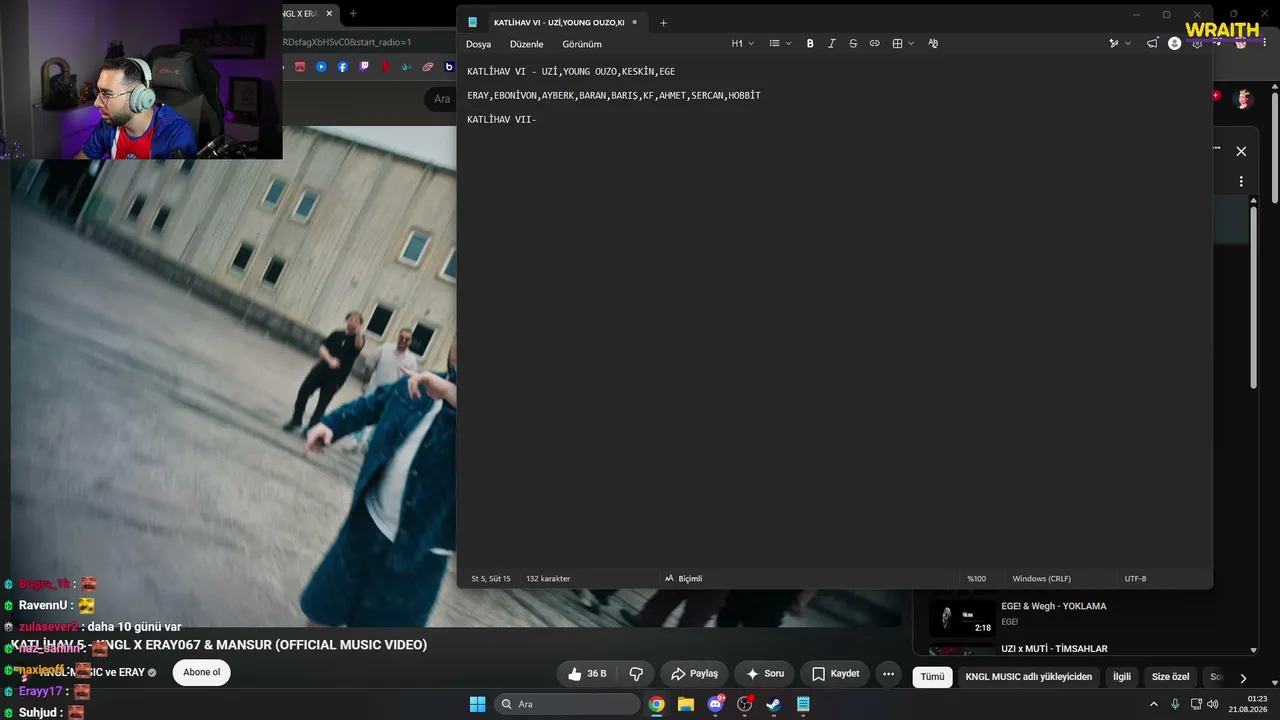This screenshot has width=1280, height=720.
Task: Open a new browser tab in Chrome
Action: coord(353,14)
